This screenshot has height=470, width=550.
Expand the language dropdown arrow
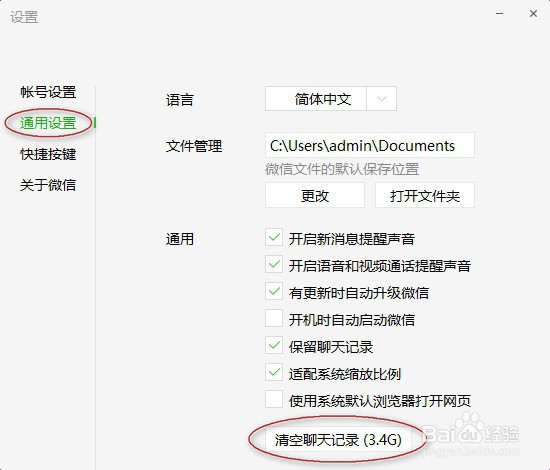pos(382,99)
